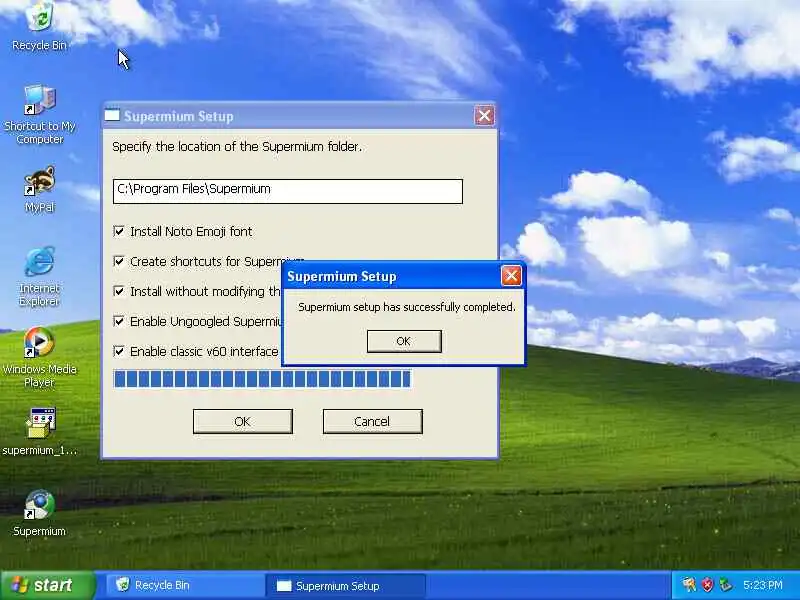800x600 pixels.
Task: Close the main Supermium Setup window
Action: [484, 116]
